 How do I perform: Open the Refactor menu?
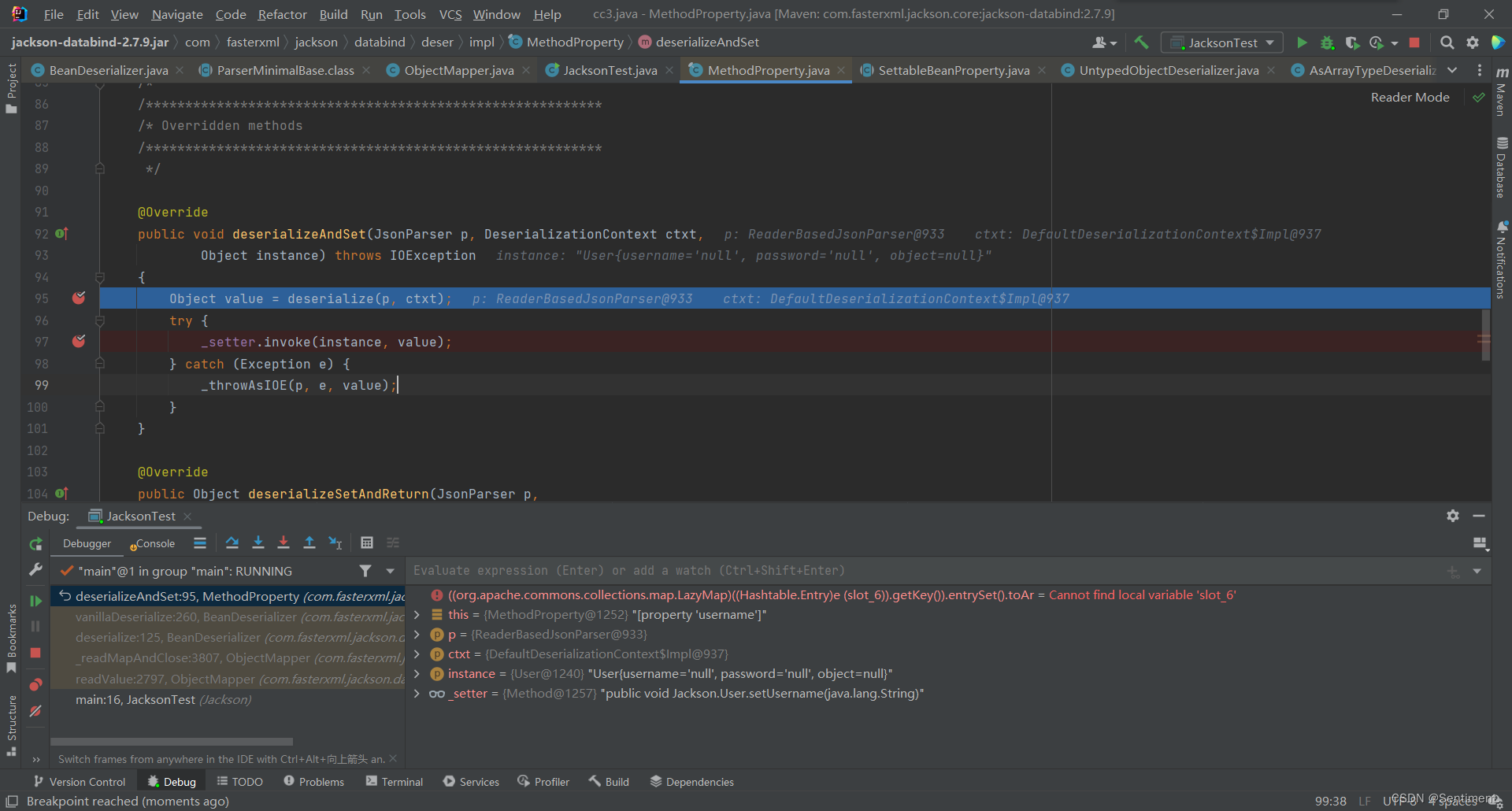point(282,14)
